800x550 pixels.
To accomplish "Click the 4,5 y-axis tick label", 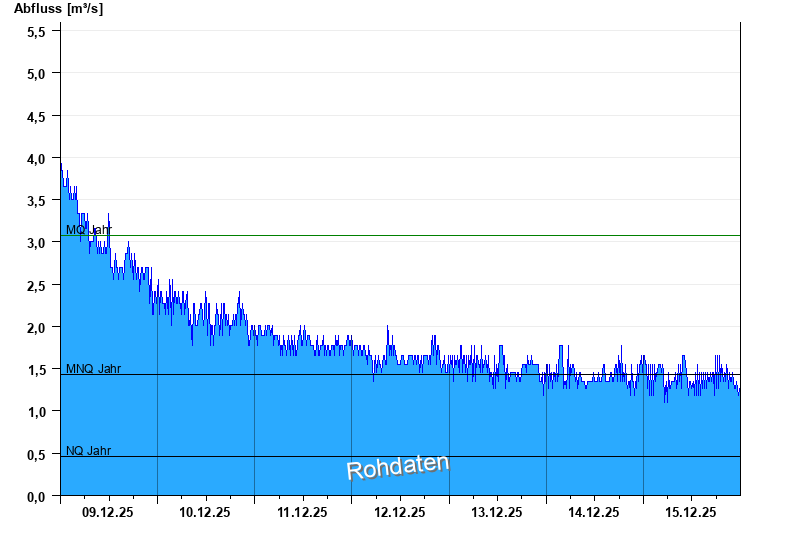I will pyautogui.click(x=36, y=116).
